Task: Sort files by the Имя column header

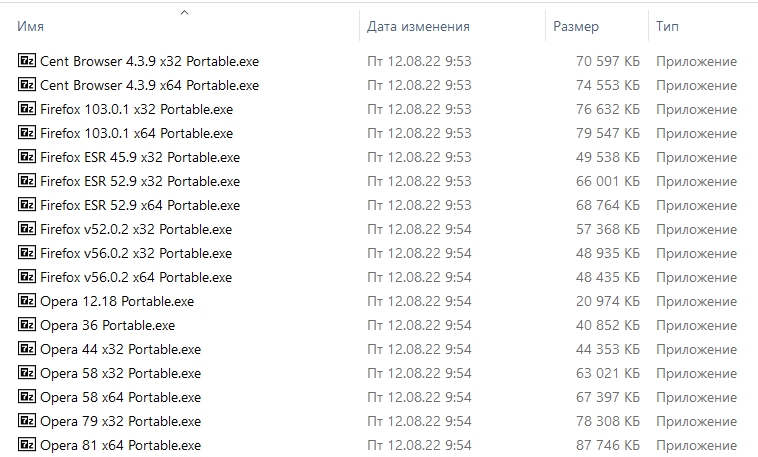Action: pos(30,26)
